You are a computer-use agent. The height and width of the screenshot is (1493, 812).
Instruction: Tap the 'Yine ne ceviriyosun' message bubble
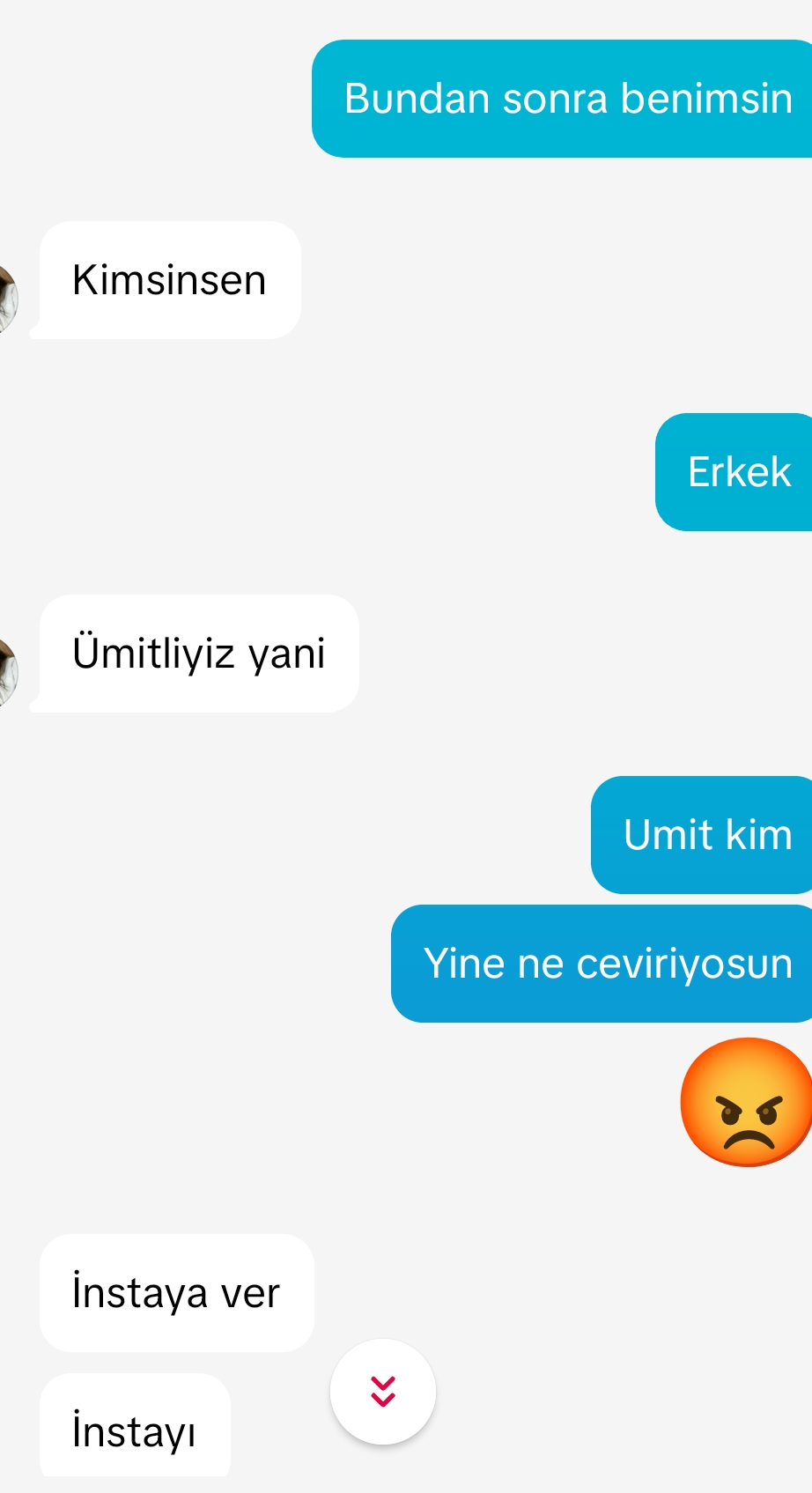(602, 964)
